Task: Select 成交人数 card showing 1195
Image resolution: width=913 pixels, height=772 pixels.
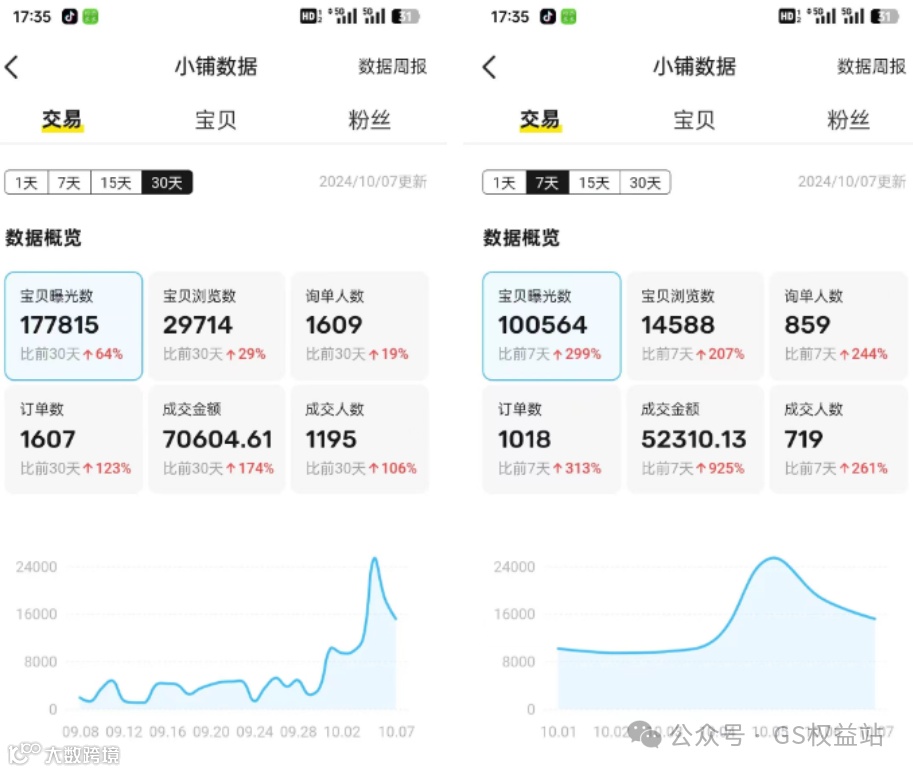Action: coord(360,440)
